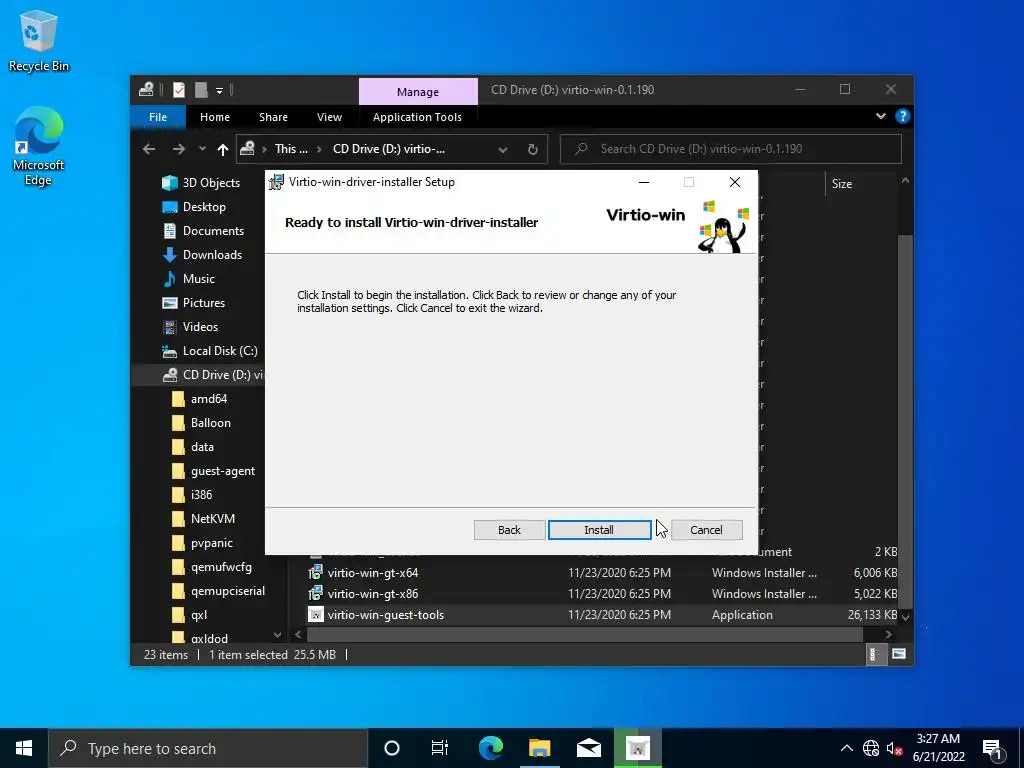Open Recycle Bin on desktop

pos(39,41)
